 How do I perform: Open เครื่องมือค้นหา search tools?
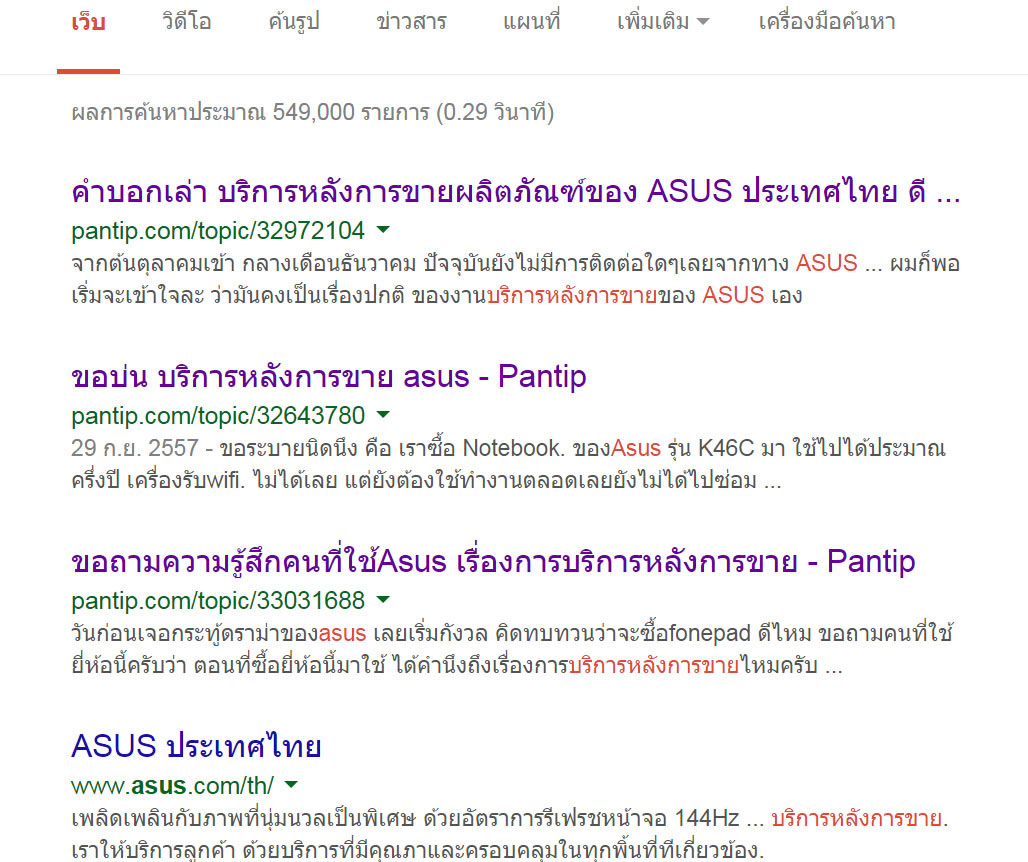tap(827, 22)
